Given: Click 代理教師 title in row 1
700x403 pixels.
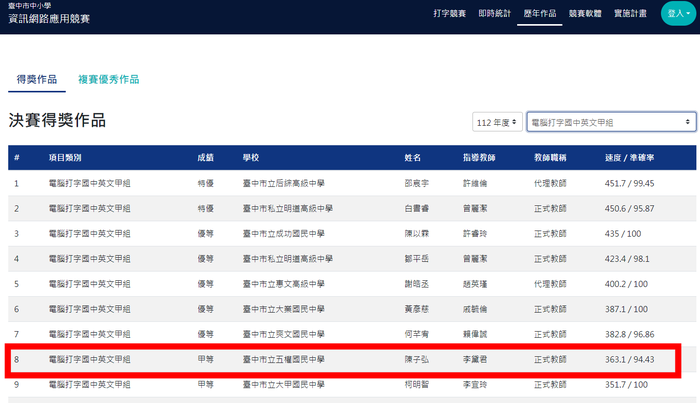Looking at the screenshot, I should [550, 183].
